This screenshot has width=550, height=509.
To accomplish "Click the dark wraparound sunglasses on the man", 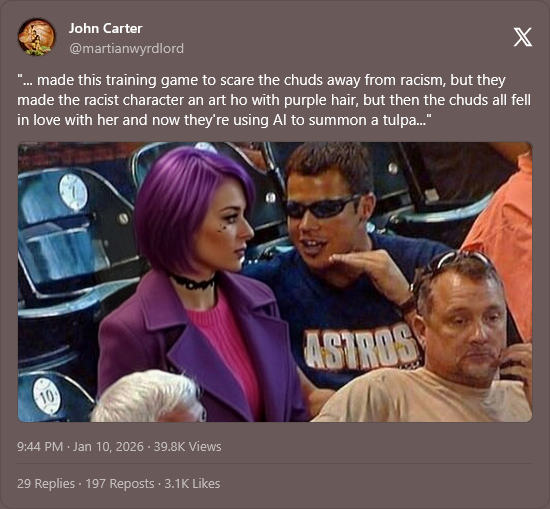I will [x=321, y=207].
